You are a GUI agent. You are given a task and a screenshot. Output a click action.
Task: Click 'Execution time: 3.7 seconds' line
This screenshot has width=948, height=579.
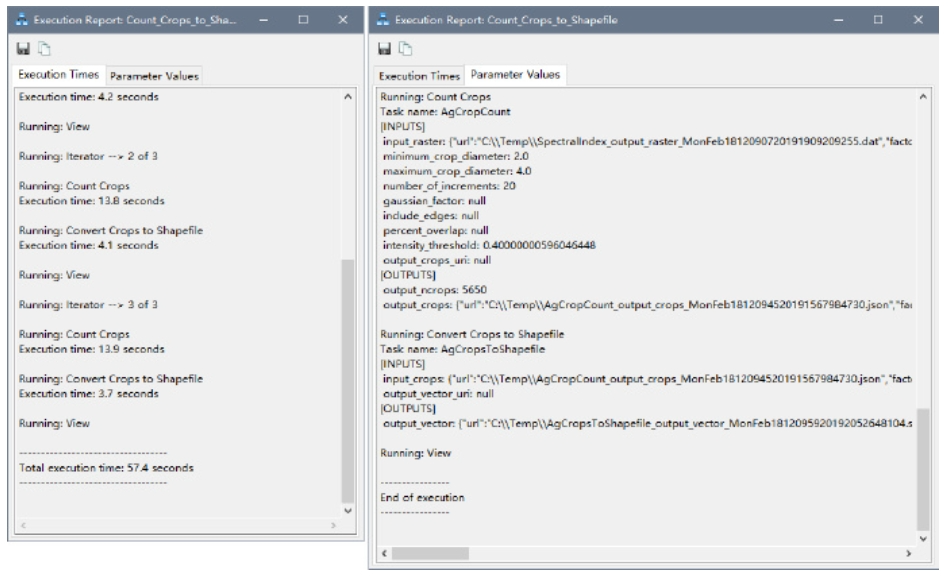pos(88,394)
